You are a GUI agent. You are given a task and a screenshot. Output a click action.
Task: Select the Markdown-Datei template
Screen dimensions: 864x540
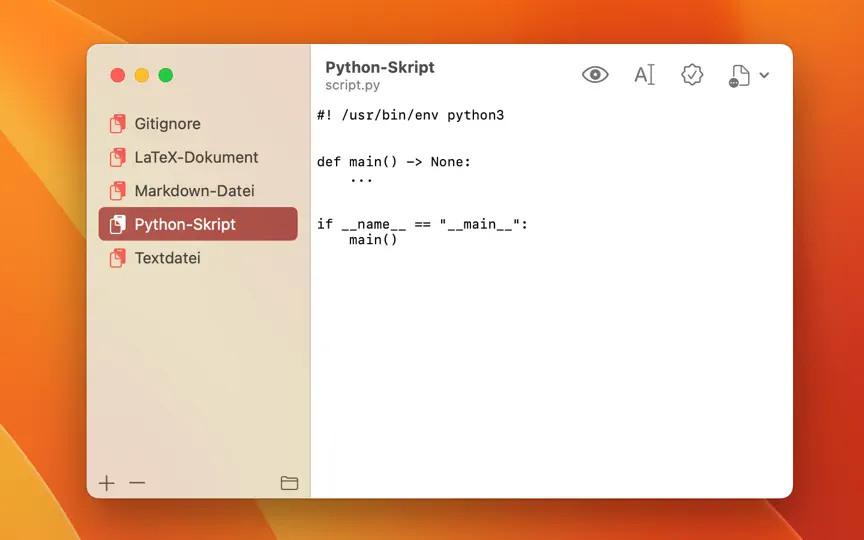[x=198, y=191]
